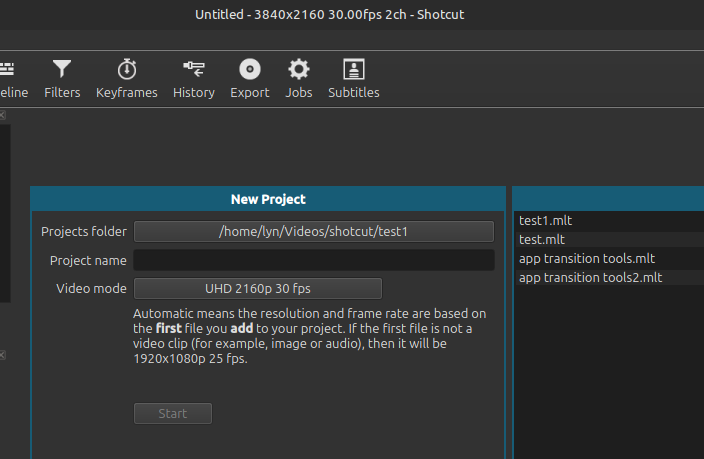Viewport: 704px width, 459px height.
Task: Click the Shotcut window title bar
Action: pos(352,14)
